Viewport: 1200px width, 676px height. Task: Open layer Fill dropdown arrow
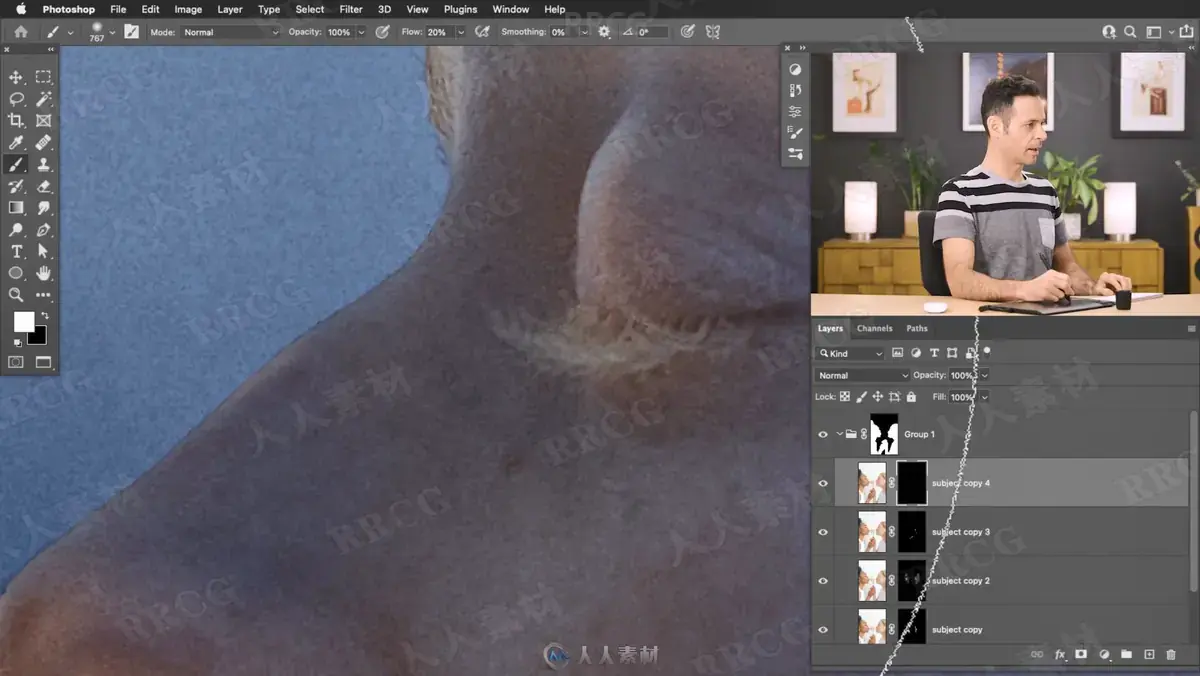click(984, 397)
